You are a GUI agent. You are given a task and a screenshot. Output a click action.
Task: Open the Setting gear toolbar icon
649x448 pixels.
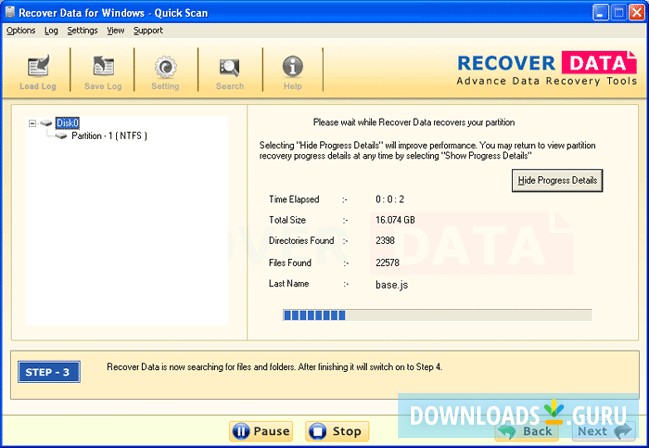[x=166, y=66]
